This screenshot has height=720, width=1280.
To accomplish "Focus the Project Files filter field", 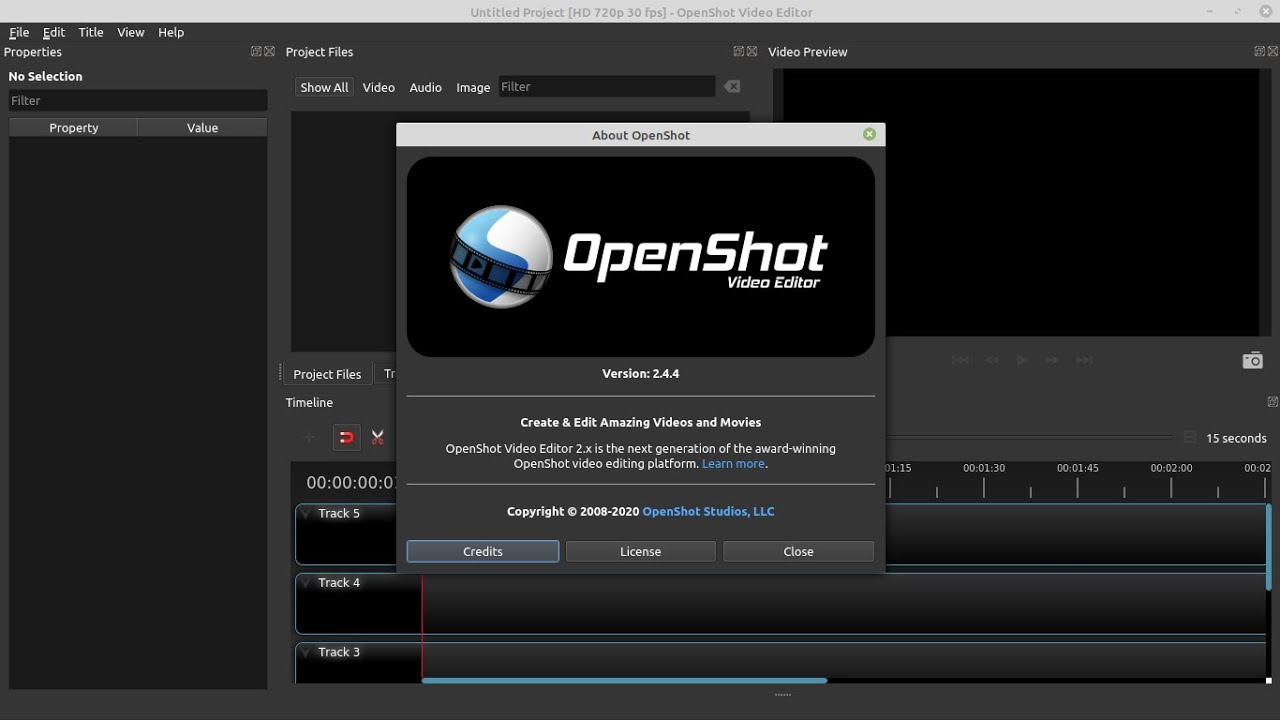I will pos(606,87).
